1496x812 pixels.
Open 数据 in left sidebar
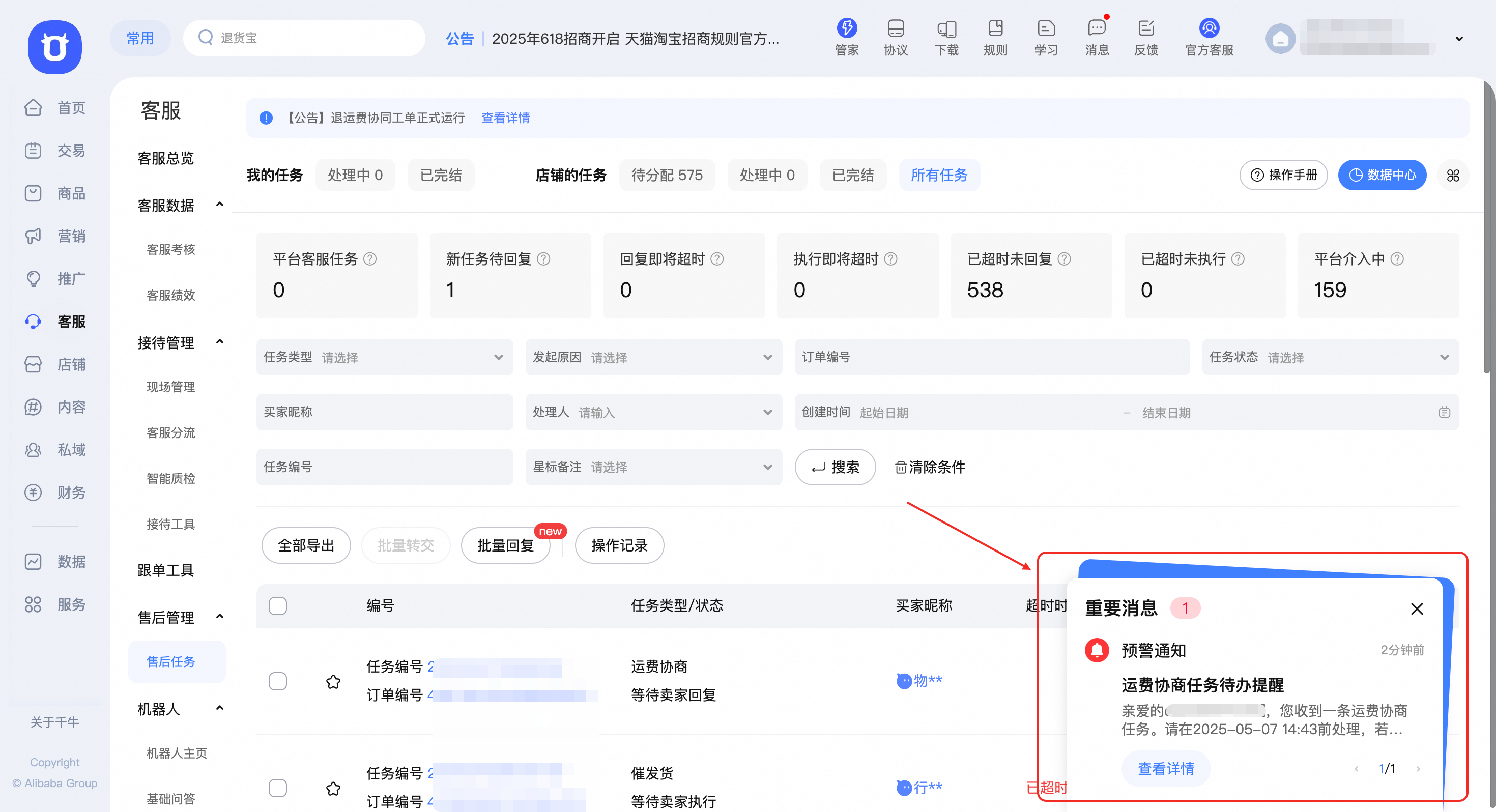pyautogui.click(x=55, y=561)
